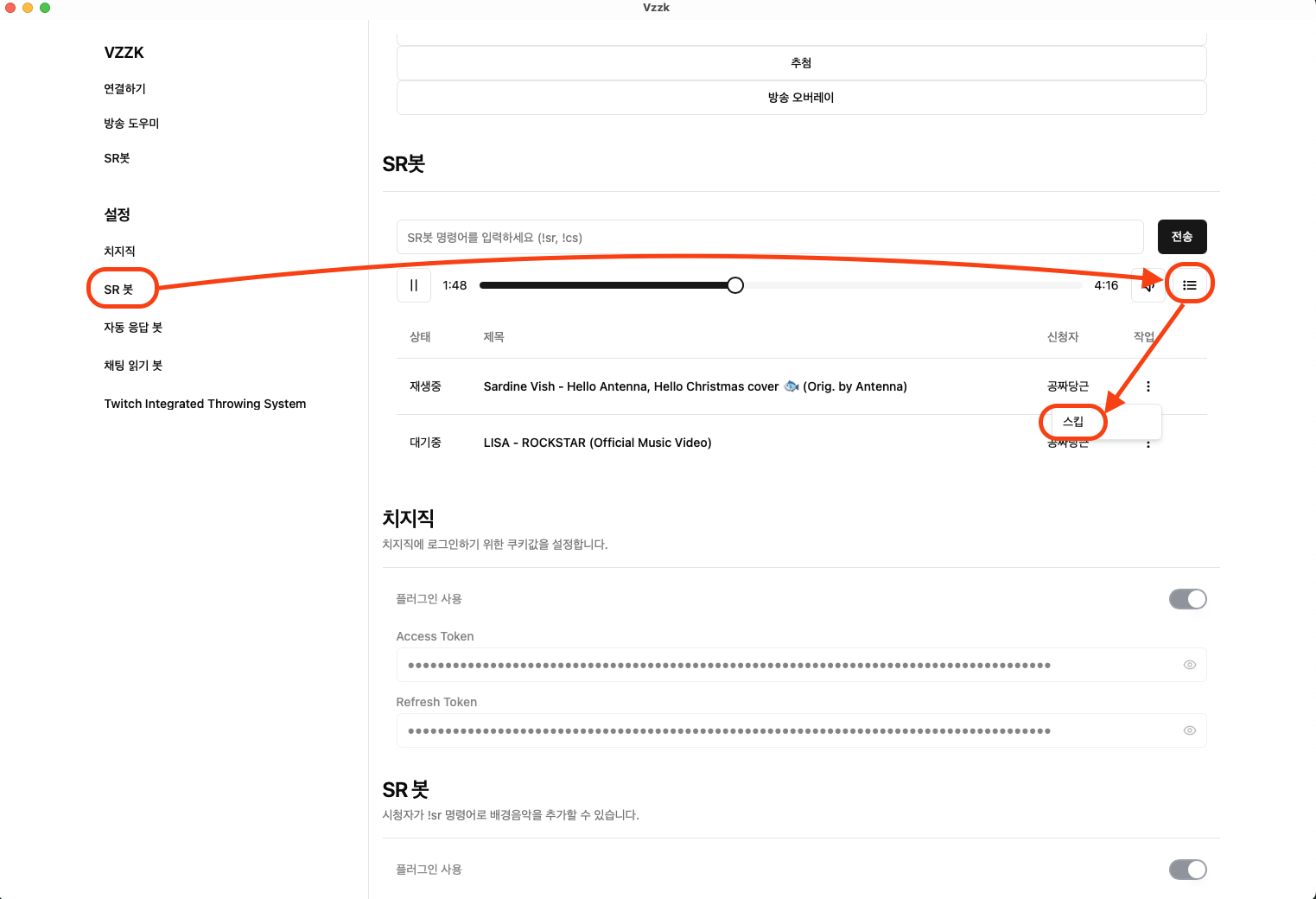This screenshot has height=899, width=1316.
Task: Click the total duration 4:16 label
Action: [1106, 285]
